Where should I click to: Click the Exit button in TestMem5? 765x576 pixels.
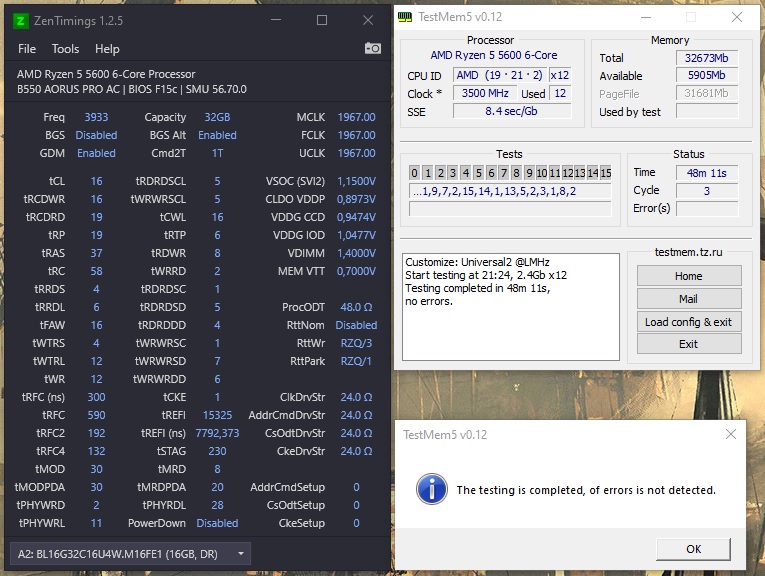689,344
